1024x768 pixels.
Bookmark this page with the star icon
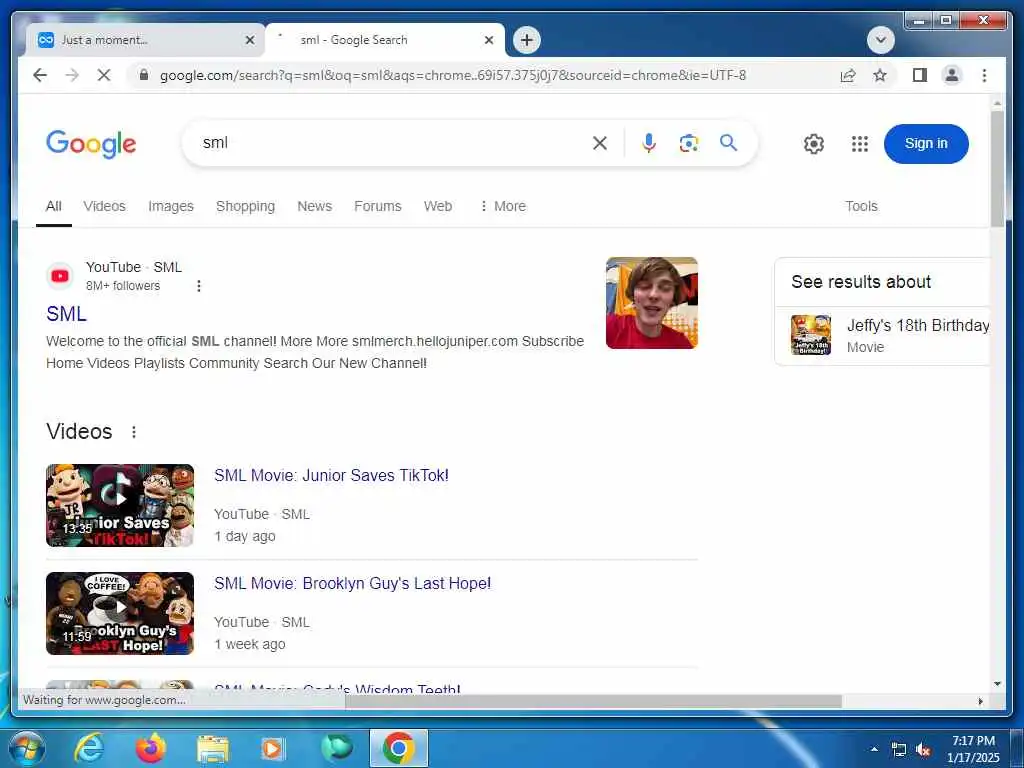coord(880,75)
